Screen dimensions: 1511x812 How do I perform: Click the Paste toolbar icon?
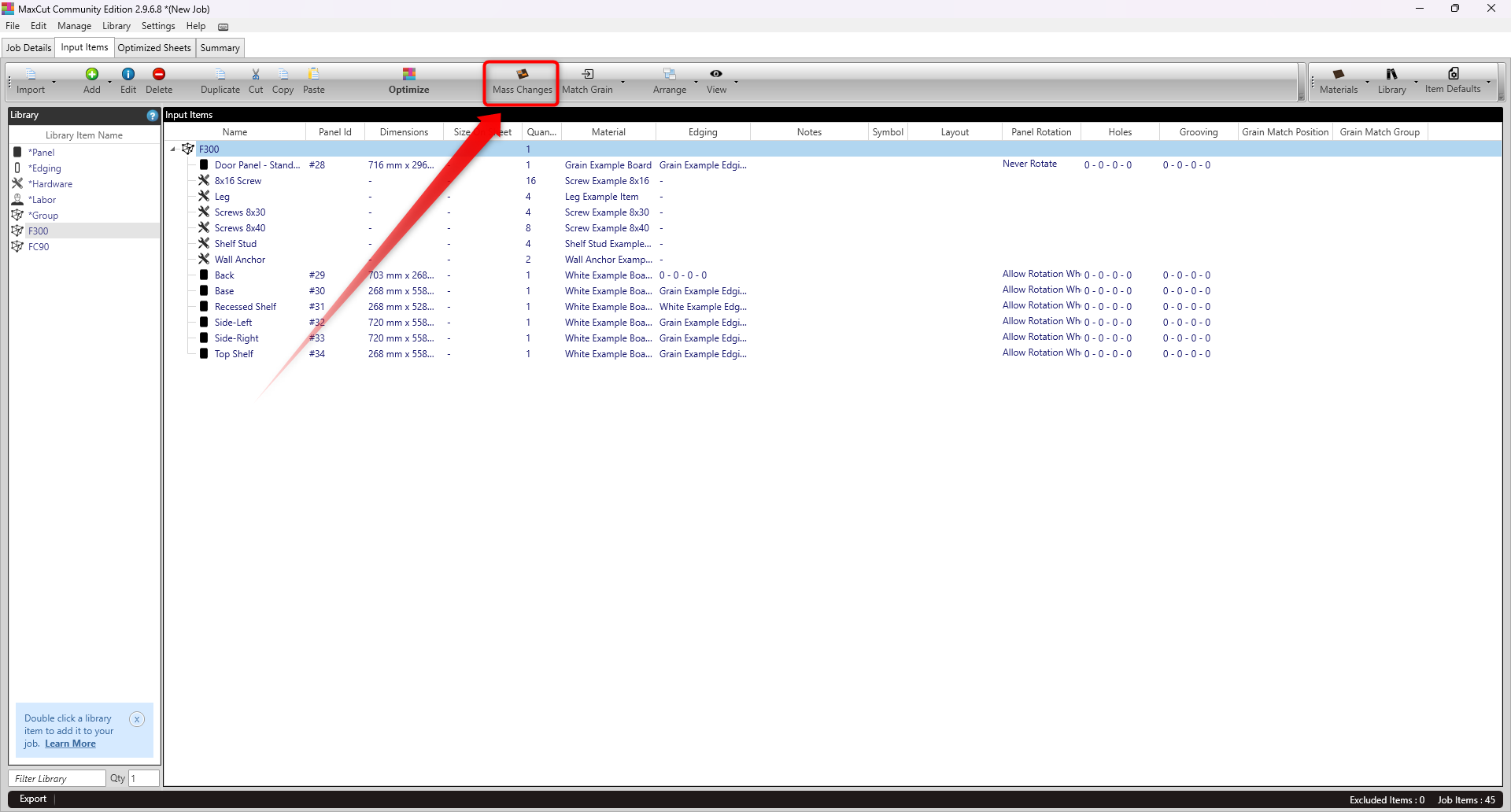coord(314,74)
